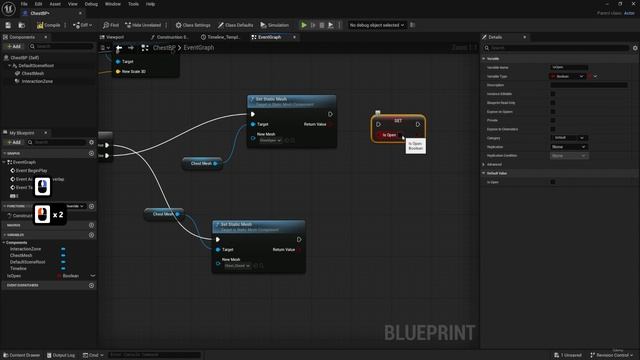Toggle Hide Unrelated nodes

tap(143, 25)
